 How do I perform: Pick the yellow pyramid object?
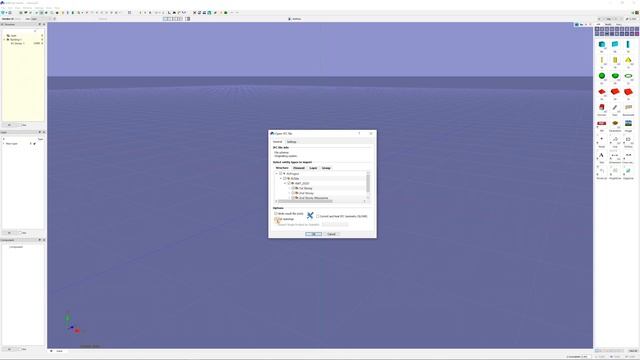click(628, 60)
